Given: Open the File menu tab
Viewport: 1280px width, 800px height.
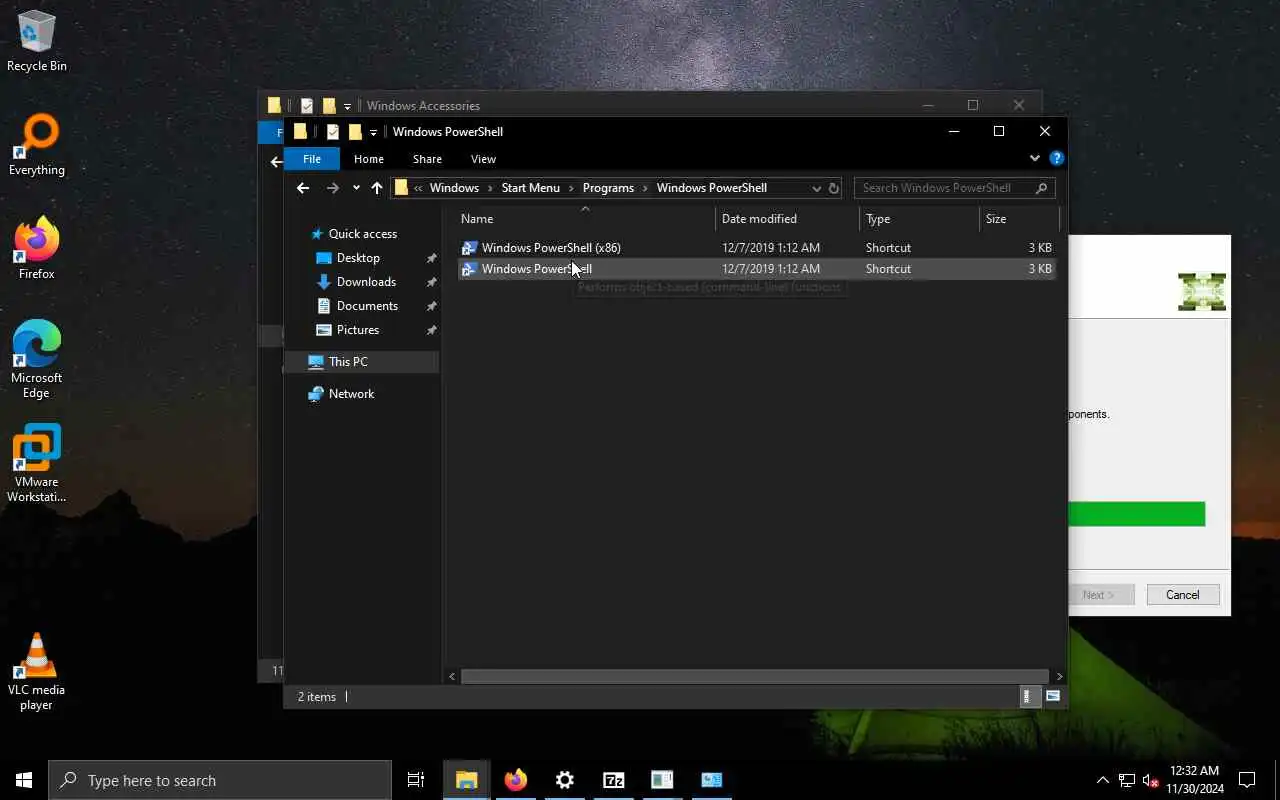Looking at the screenshot, I should coord(312,159).
